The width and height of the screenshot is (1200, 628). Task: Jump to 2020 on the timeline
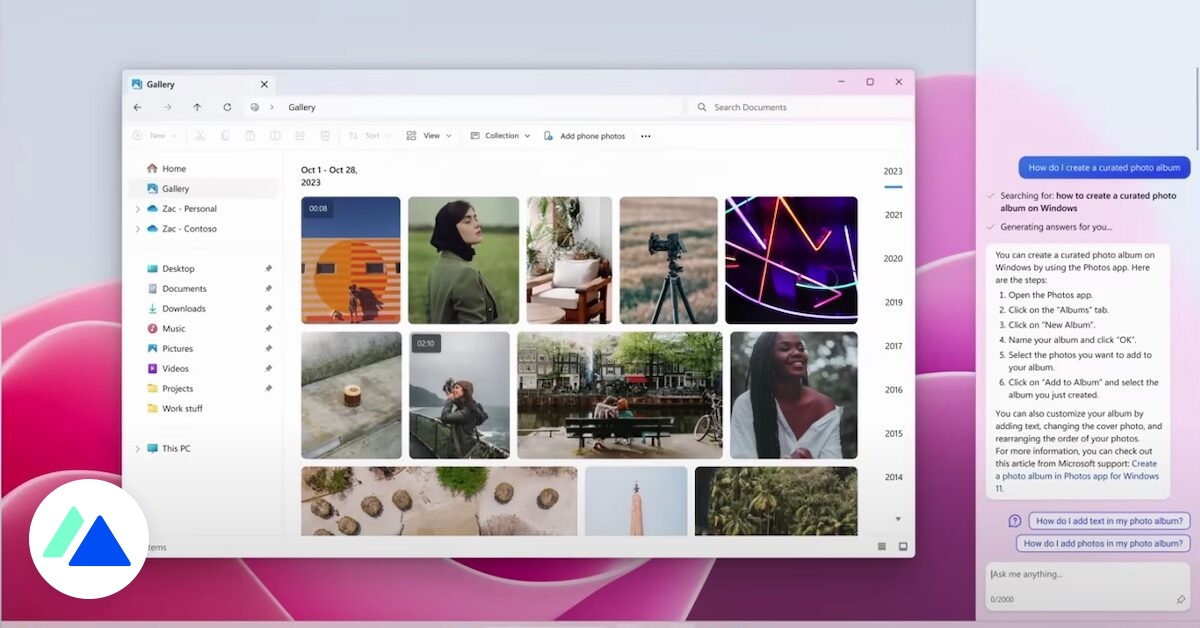(x=893, y=259)
